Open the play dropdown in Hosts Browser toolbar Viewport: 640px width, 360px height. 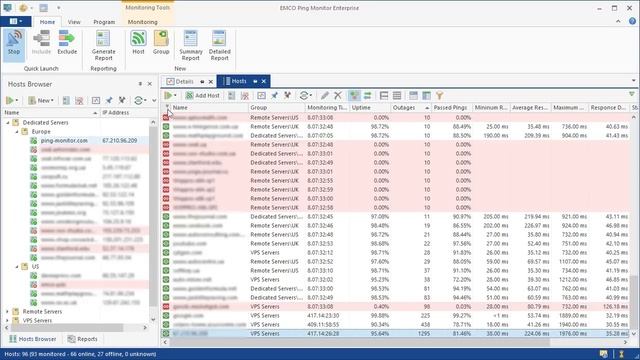pos(17,100)
